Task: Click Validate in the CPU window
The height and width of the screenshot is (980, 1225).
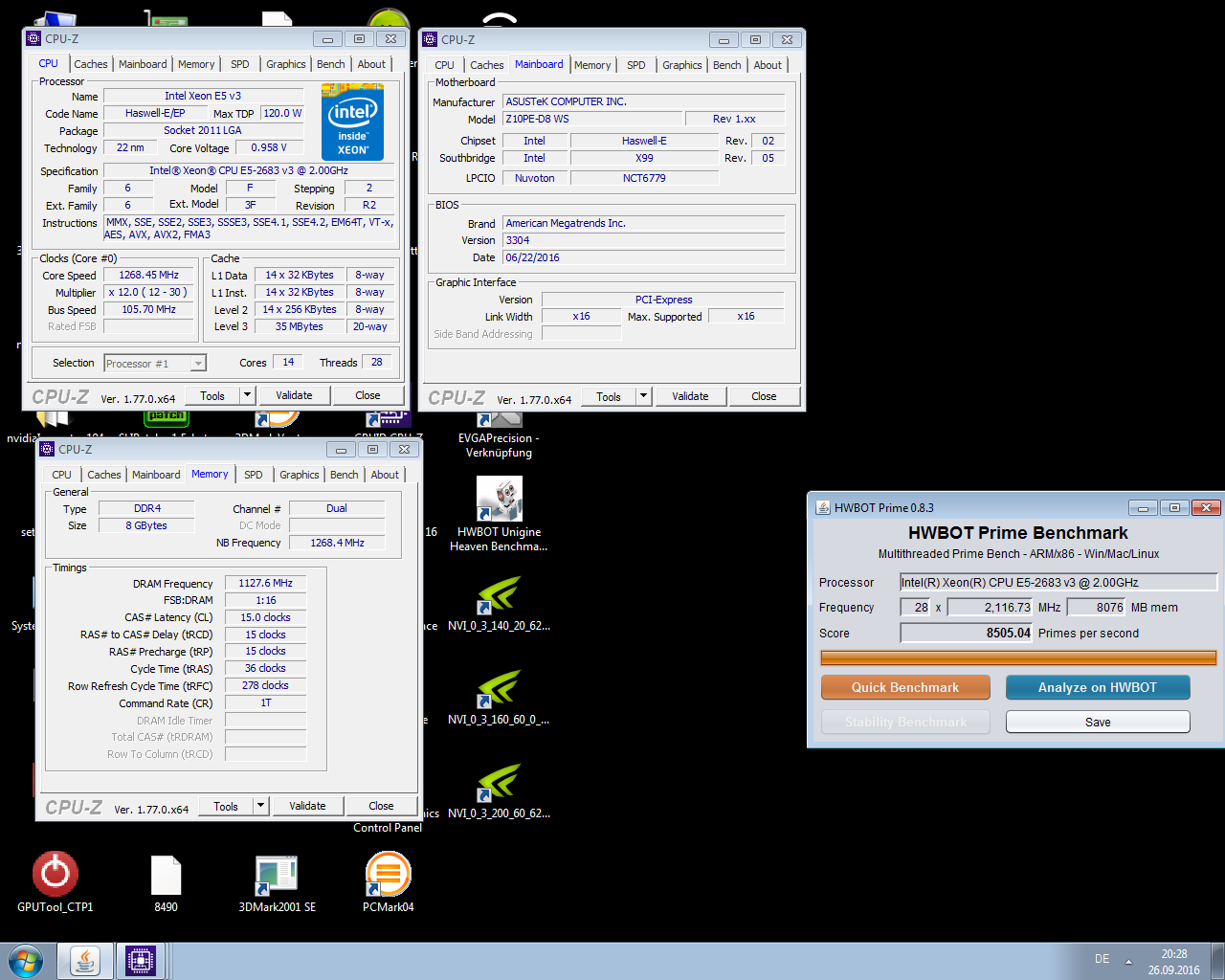Action: click(x=294, y=395)
